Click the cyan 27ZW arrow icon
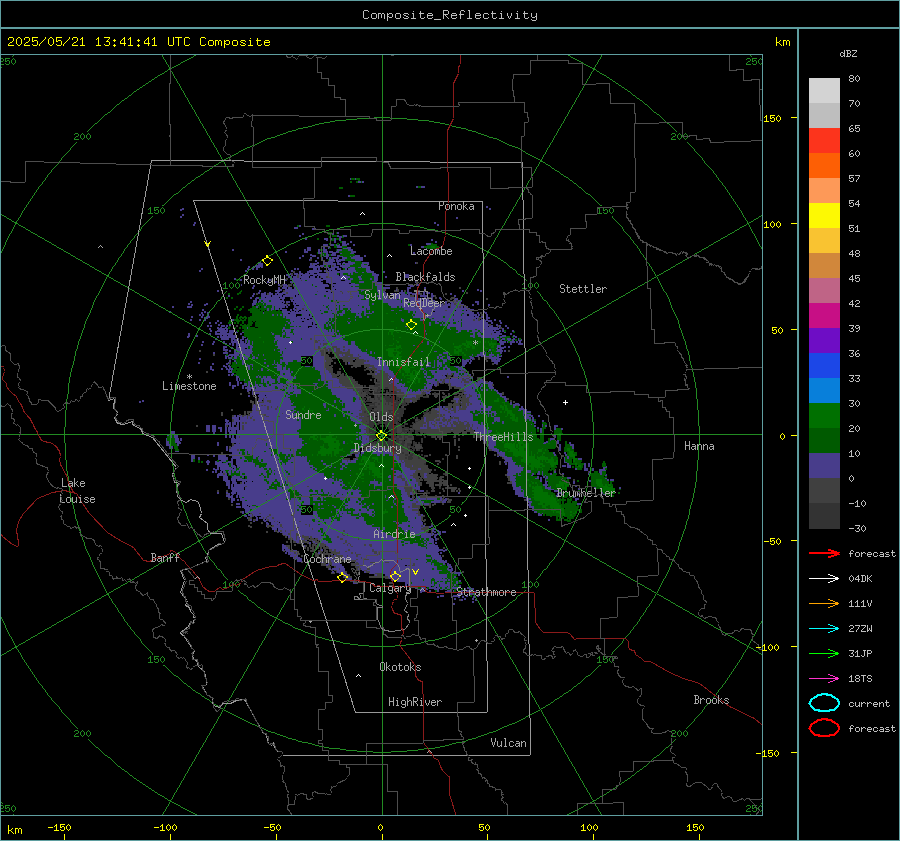 pyautogui.click(x=824, y=628)
